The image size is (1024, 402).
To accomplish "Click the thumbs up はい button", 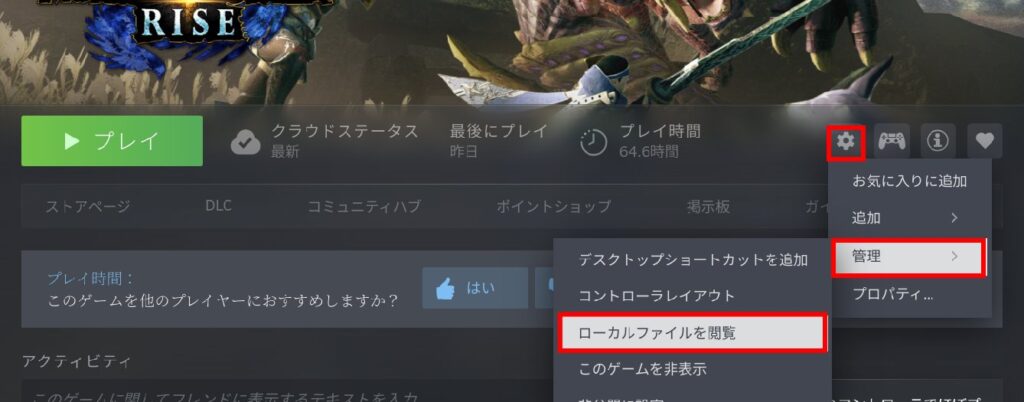I will 475,288.
